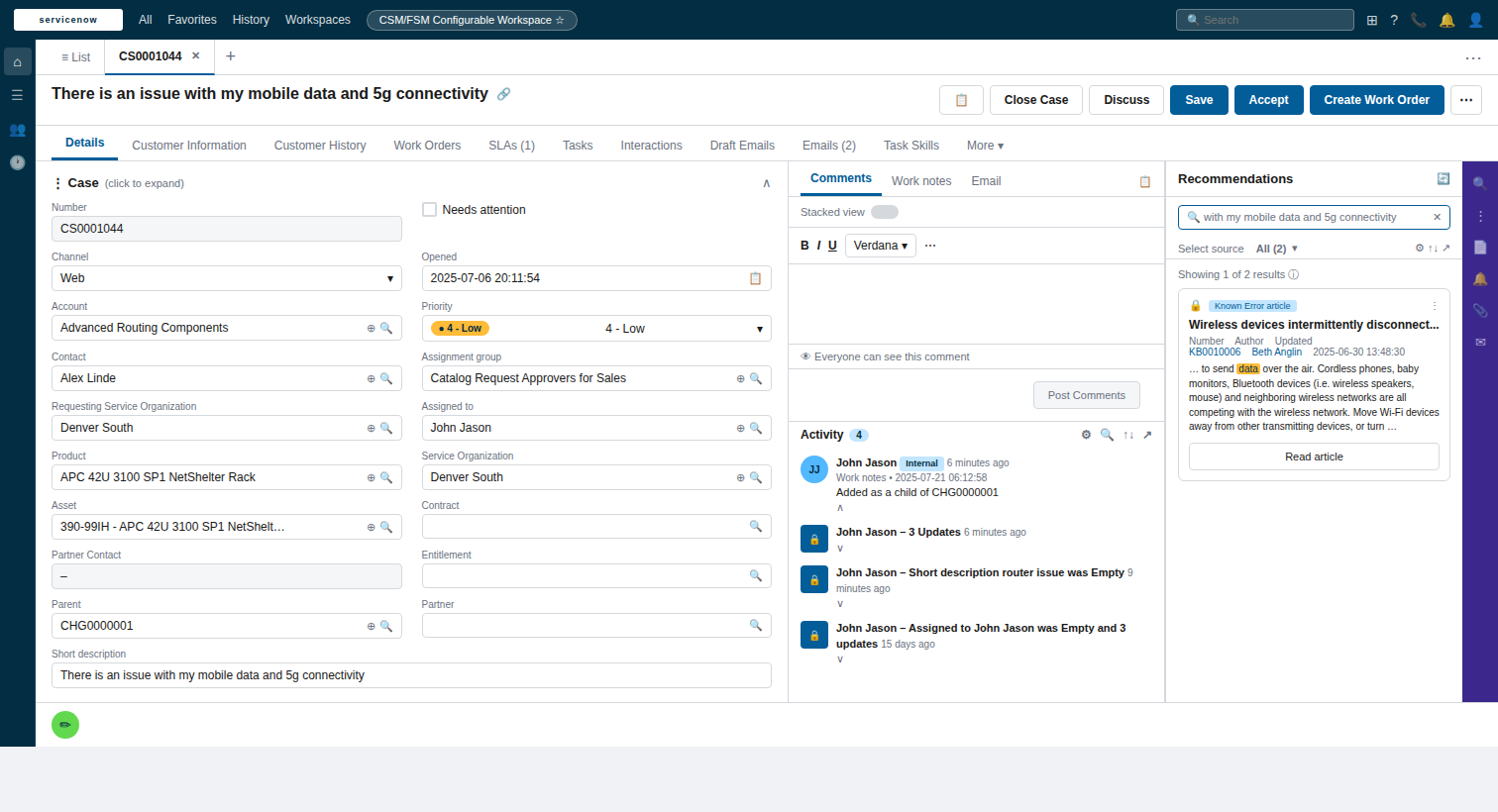Screen dimensions: 1498x812
Task: Open the more actions ellipsis next to Create Work Order
Action: (1466, 100)
